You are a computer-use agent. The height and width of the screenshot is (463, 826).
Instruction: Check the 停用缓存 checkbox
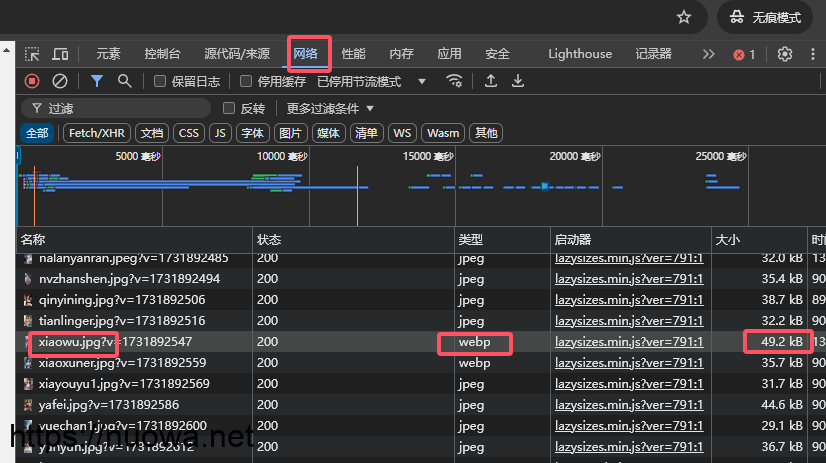[246, 81]
